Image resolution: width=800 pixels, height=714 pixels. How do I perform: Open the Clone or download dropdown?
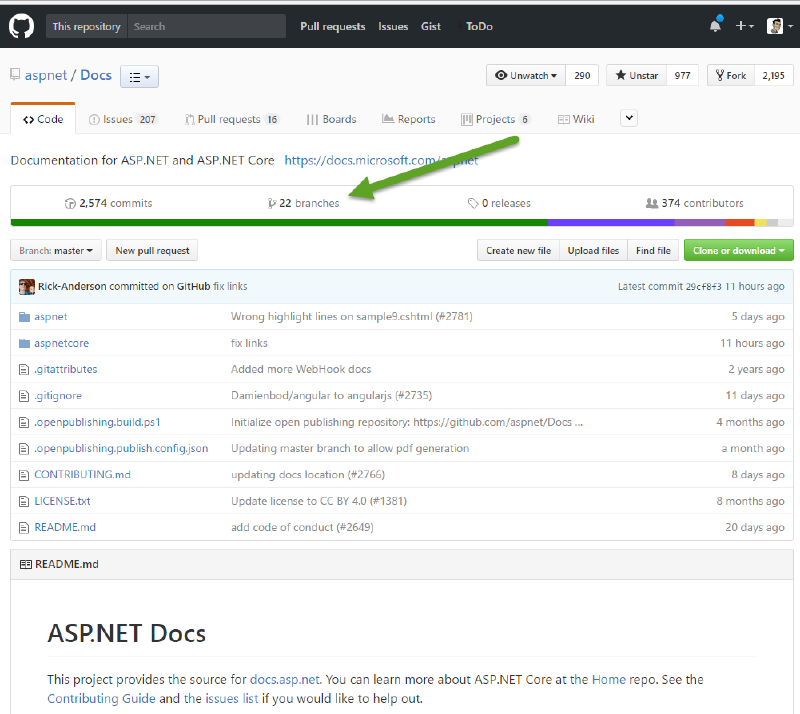[738, 251]
